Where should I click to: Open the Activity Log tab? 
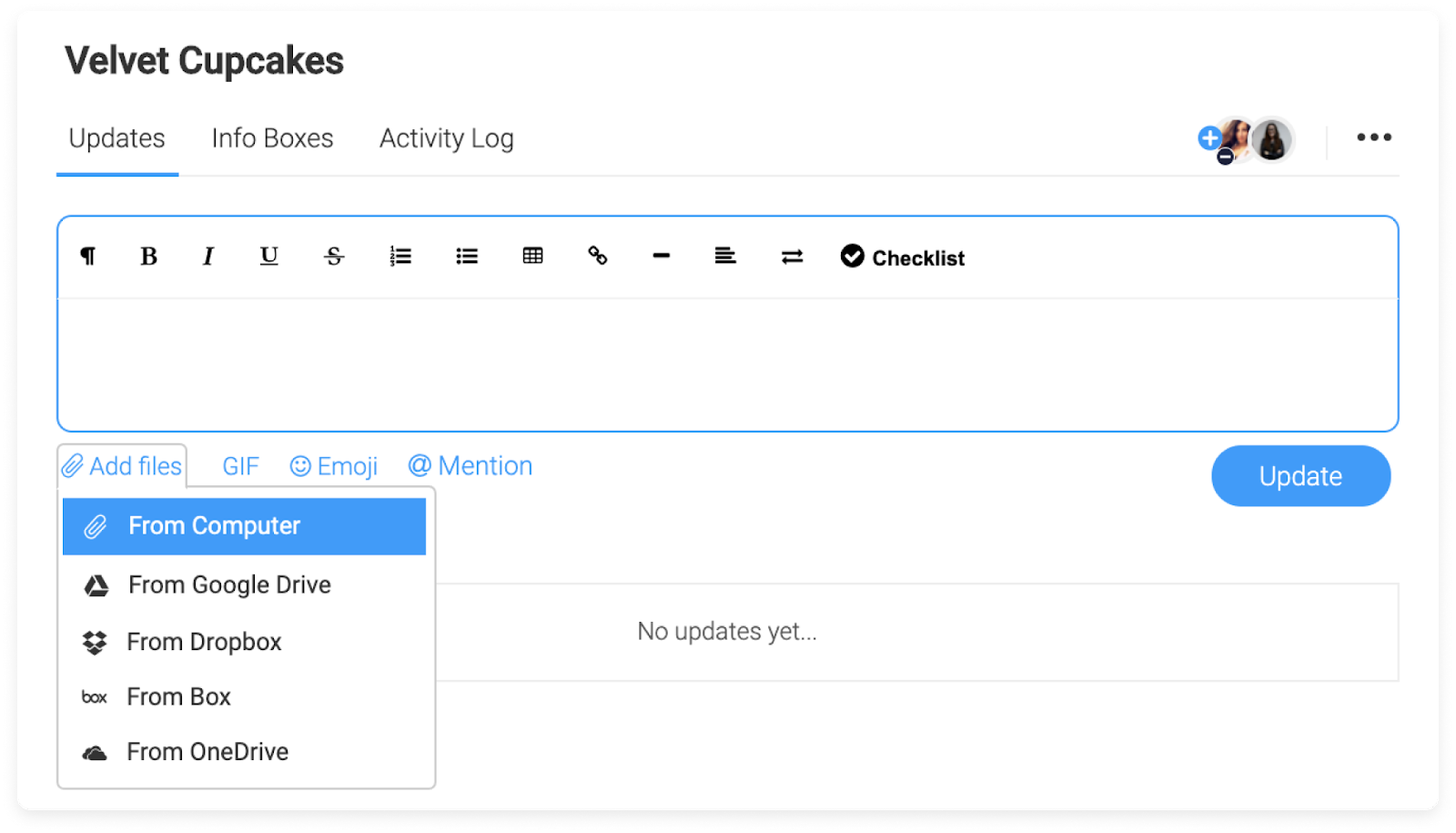click(x=446, y=138)
